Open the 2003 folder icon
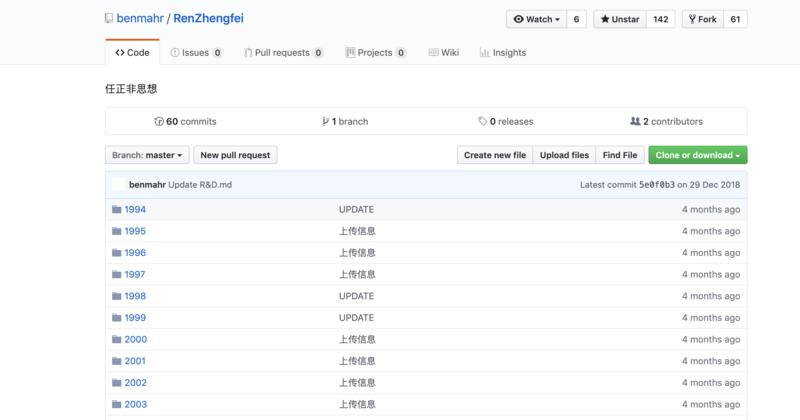 [x=117, y=404]
